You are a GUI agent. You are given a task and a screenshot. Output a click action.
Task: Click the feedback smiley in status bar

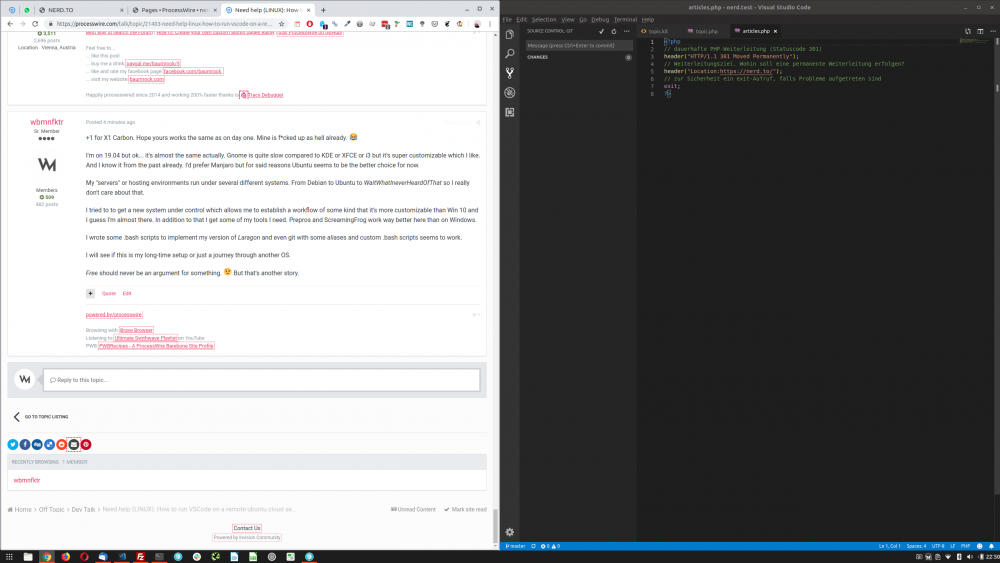[980, 546]
